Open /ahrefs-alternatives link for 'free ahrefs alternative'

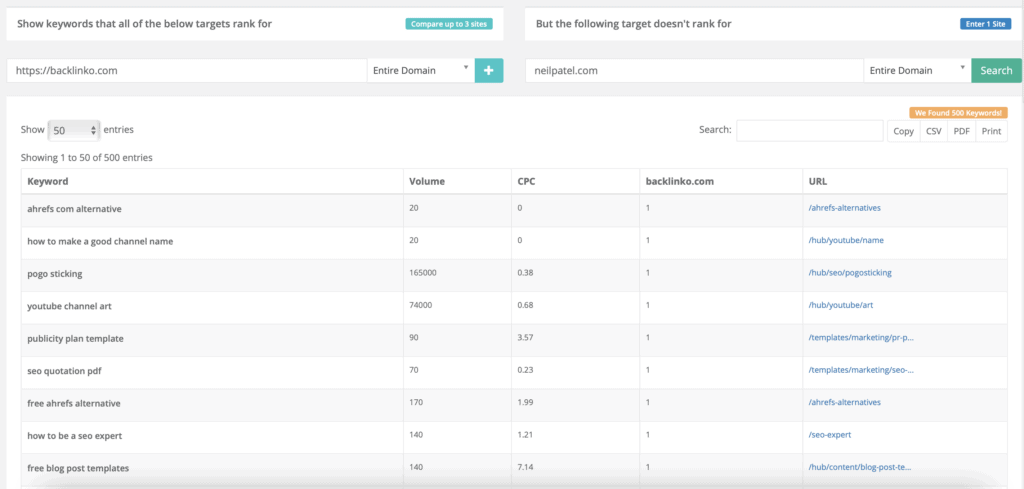point(844,402)
